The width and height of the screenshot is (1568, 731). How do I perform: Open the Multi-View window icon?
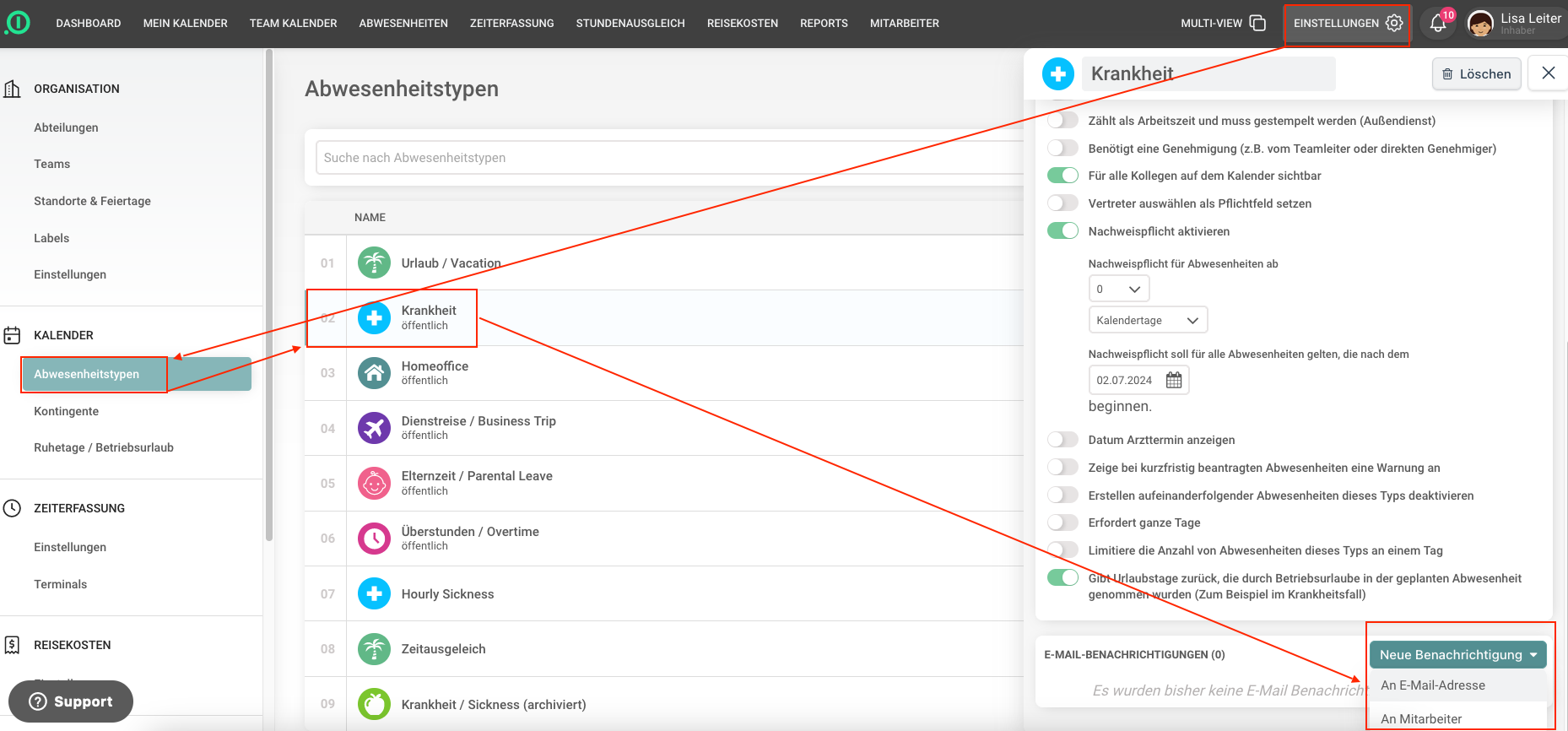coord(1257,23)
